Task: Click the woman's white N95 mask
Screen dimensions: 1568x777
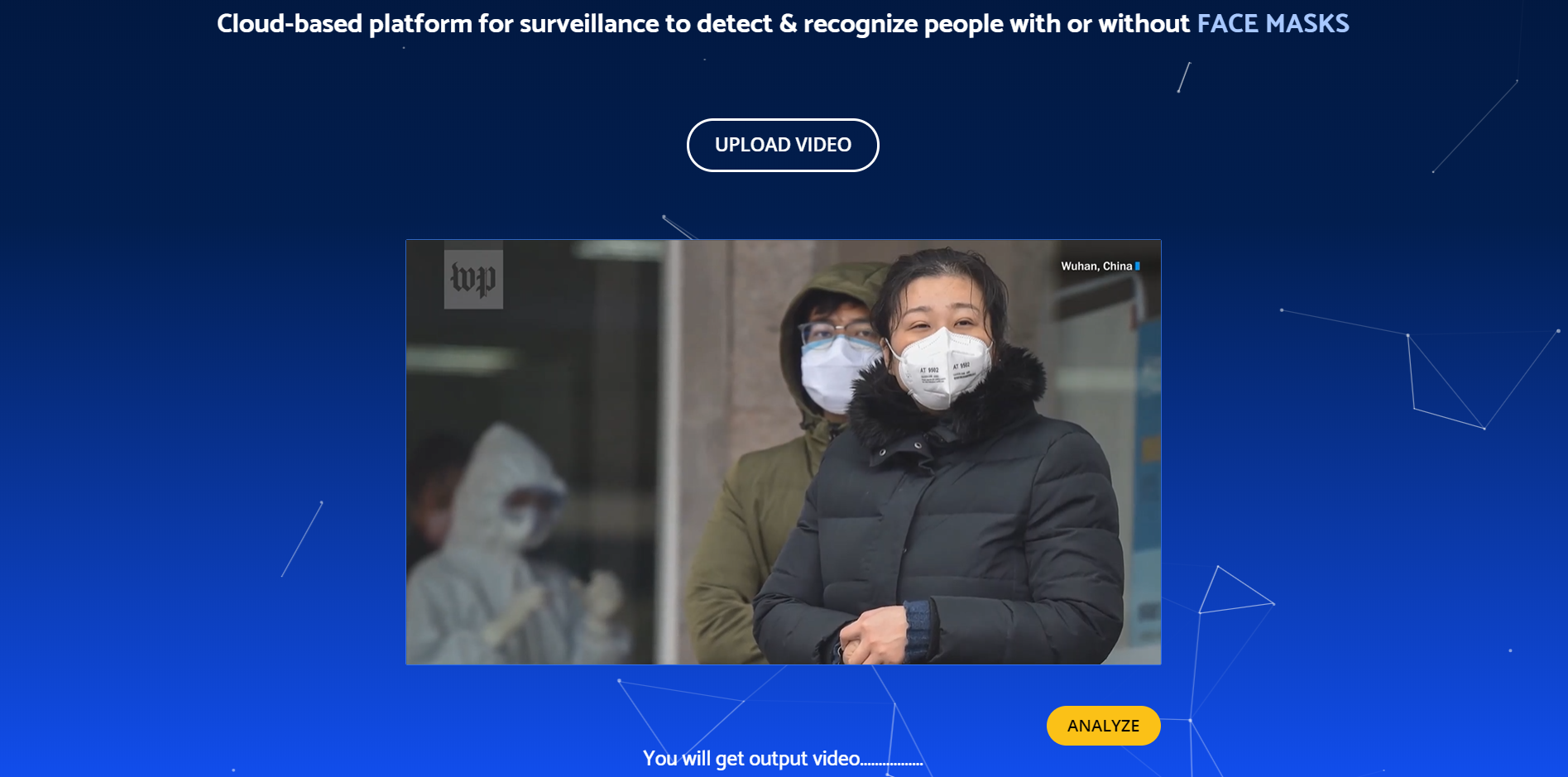Action: pos(943,367)
